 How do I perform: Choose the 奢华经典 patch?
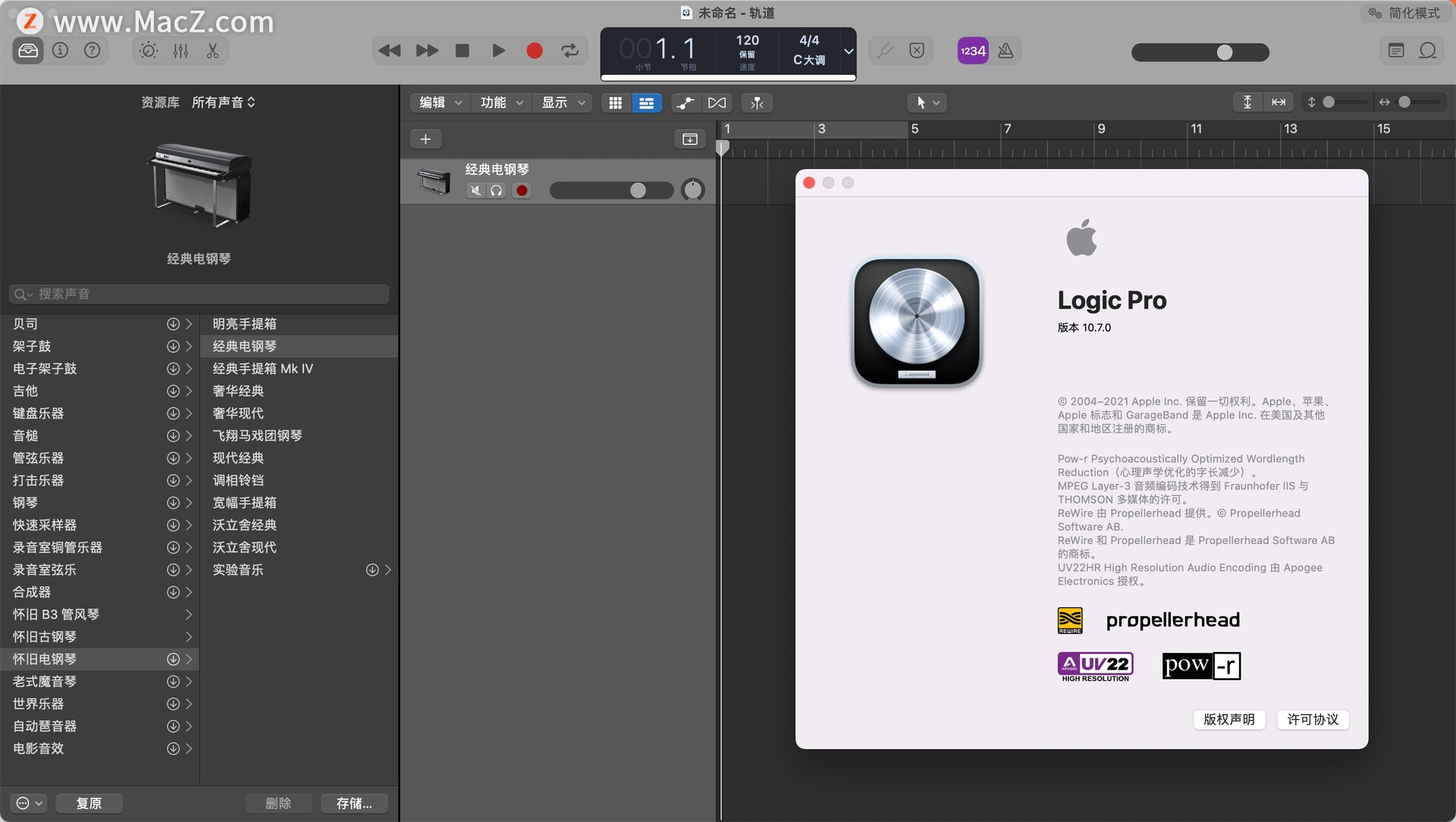[x=299, y=391]
